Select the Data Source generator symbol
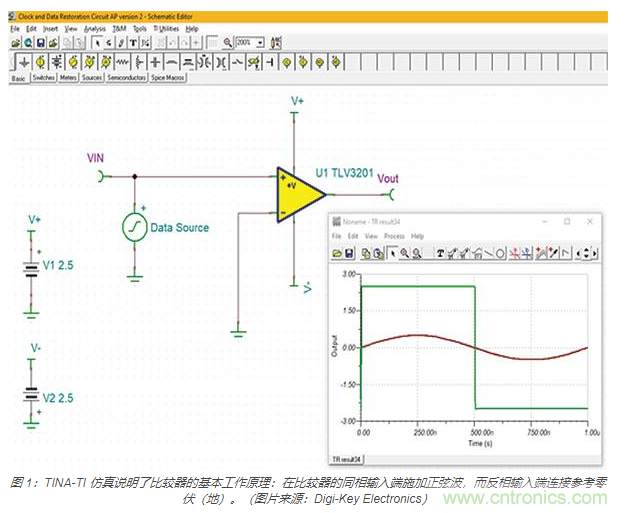The image size is (627, 513). tap(134, 228)
